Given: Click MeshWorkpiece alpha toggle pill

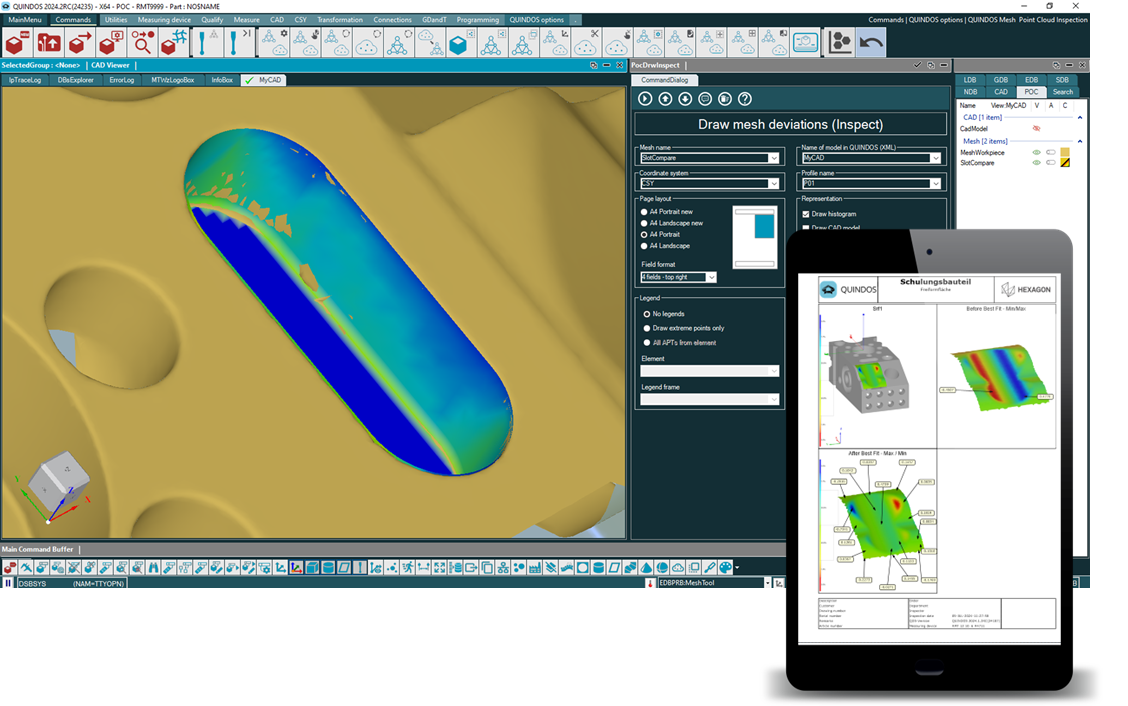Looking at the screenshot, I should [1051, 153].
